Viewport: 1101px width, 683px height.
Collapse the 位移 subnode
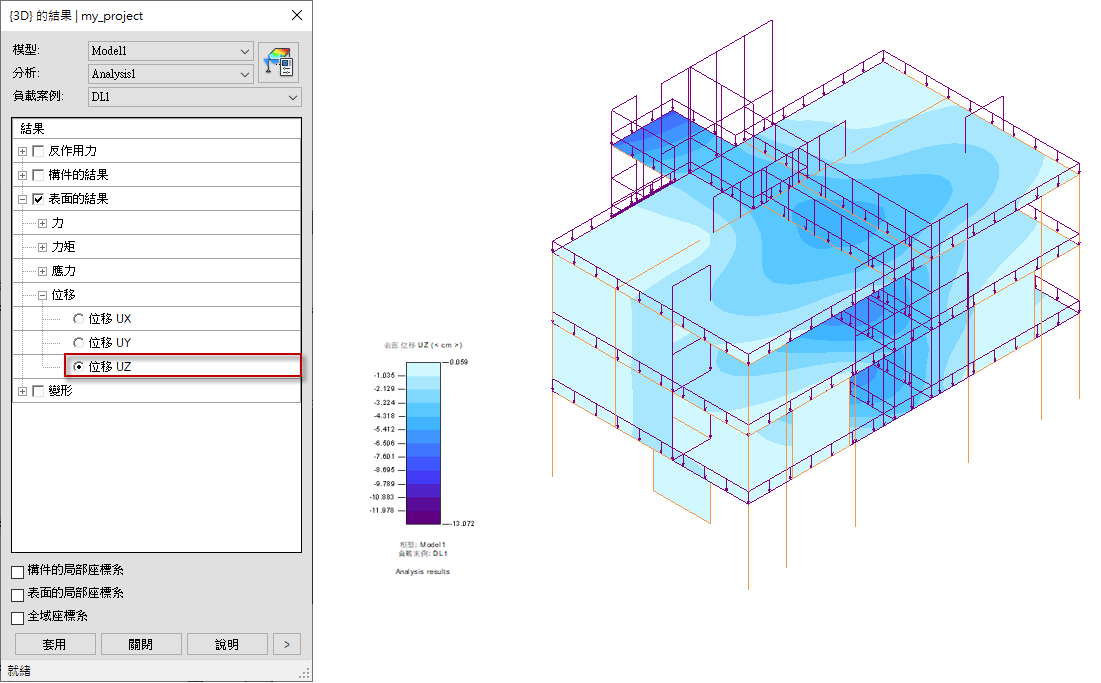42,295
